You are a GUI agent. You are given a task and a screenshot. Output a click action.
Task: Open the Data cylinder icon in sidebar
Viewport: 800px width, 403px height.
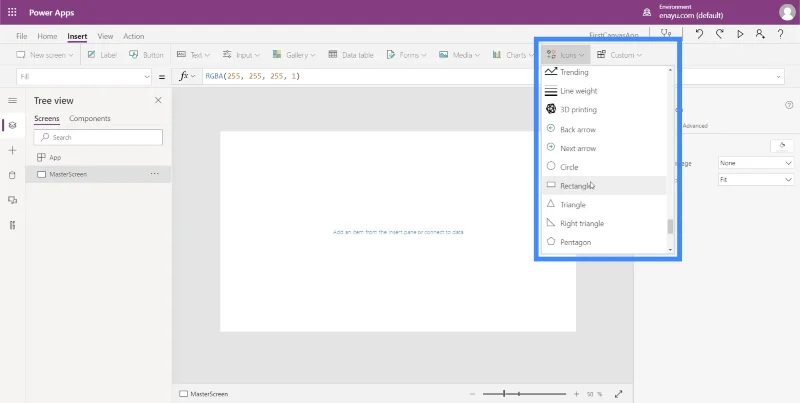13,175
